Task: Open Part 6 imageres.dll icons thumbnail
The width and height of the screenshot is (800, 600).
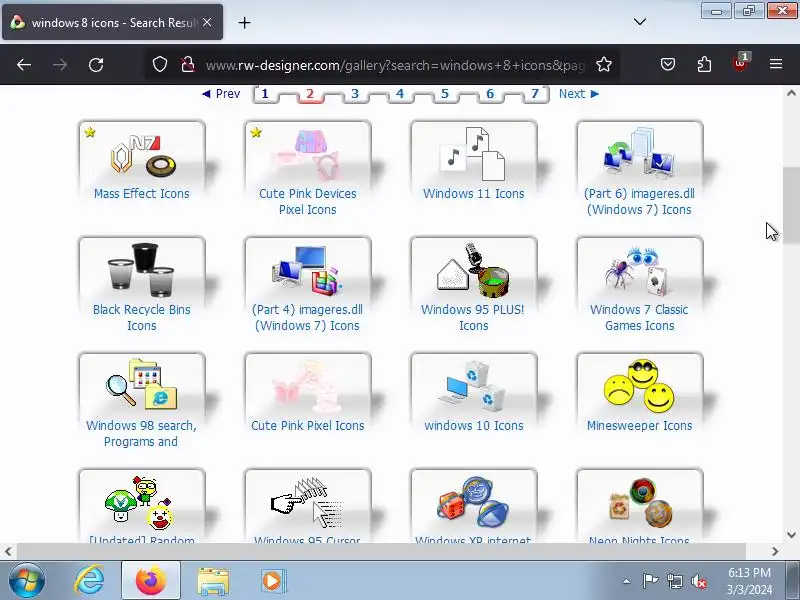Action: point(640,154)
